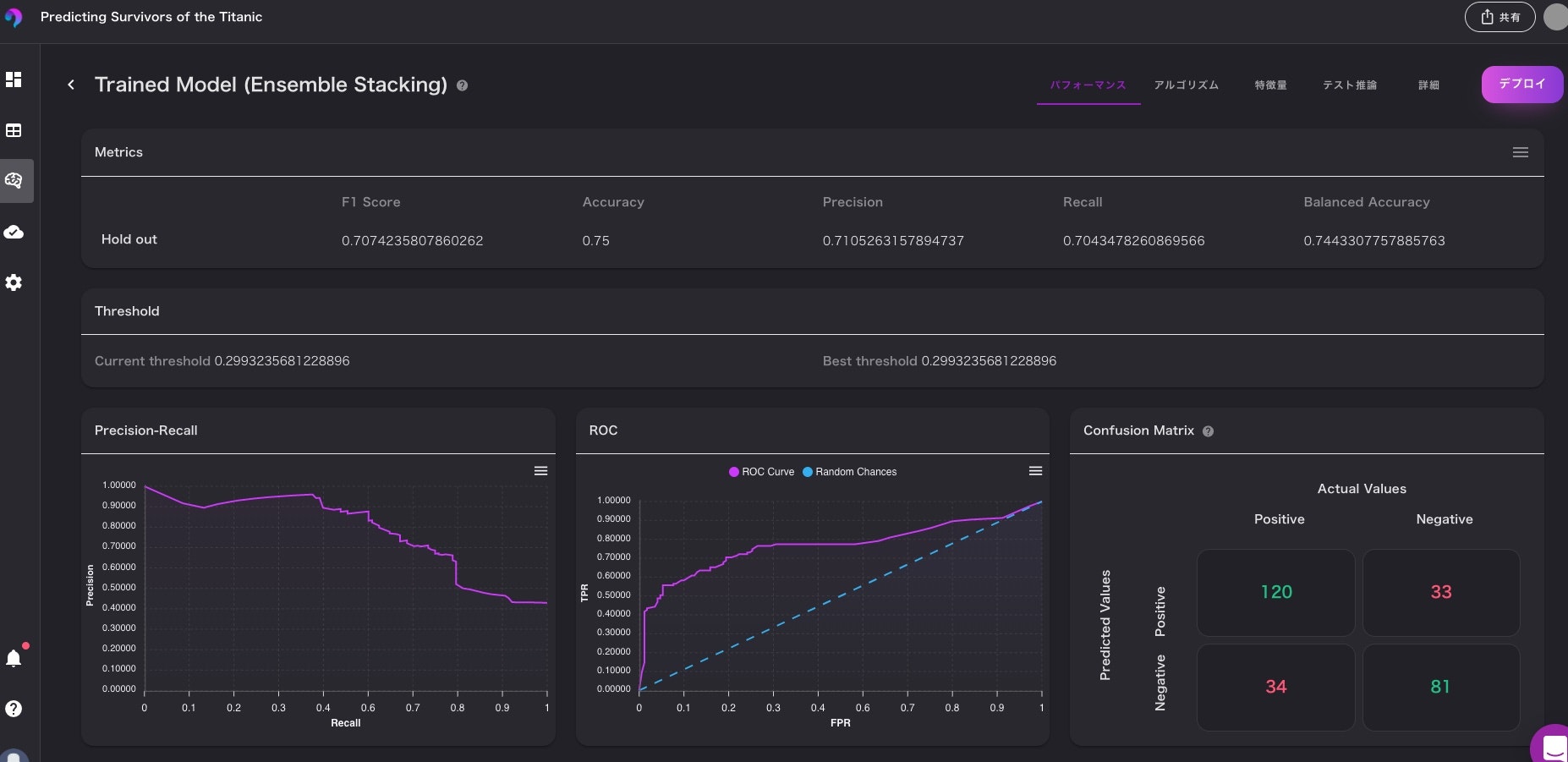The height and width of the screenshot is (762, 1568).
Task: Open the ROC chart hamburger menu
Action: click(x=1035, y=471)
